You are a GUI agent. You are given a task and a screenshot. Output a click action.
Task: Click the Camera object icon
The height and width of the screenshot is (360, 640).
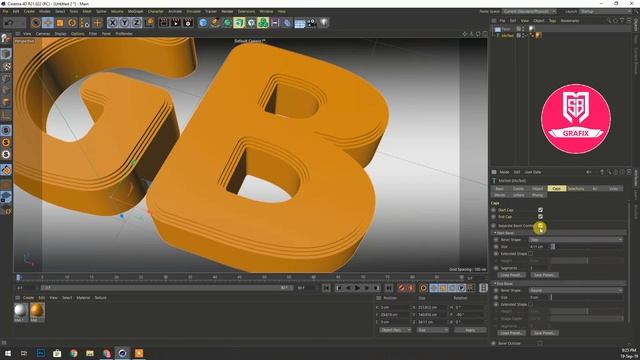pyautogui.click(x=311, y=23)
